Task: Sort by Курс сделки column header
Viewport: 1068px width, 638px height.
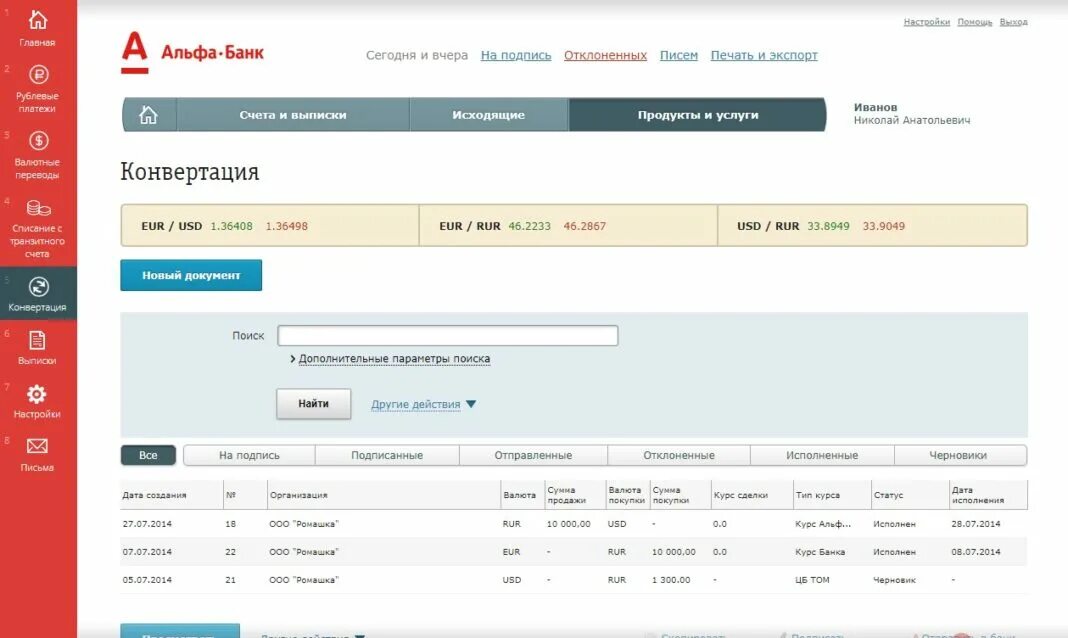Action: coord(740,495)
